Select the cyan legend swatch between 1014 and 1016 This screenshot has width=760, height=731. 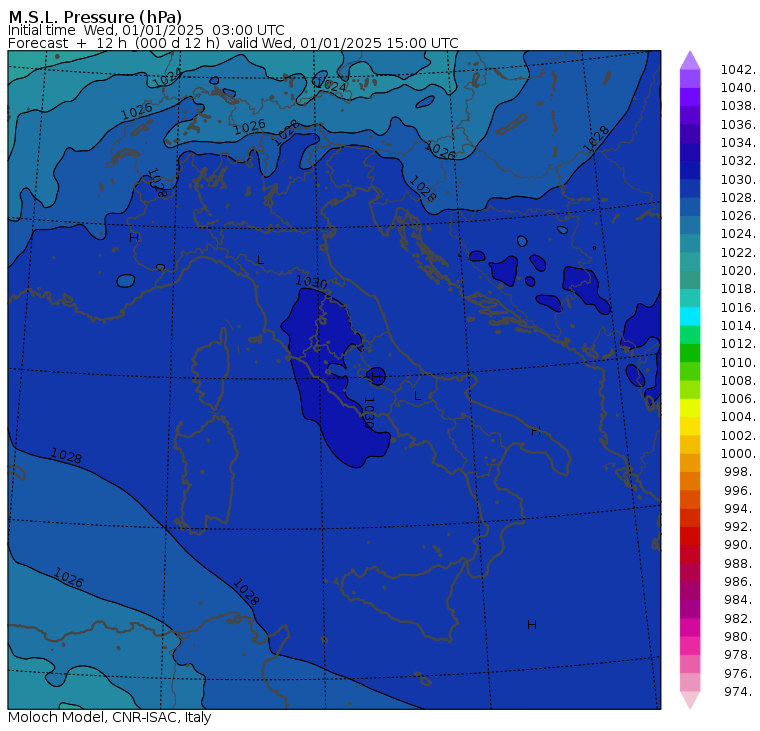(690, 316)
